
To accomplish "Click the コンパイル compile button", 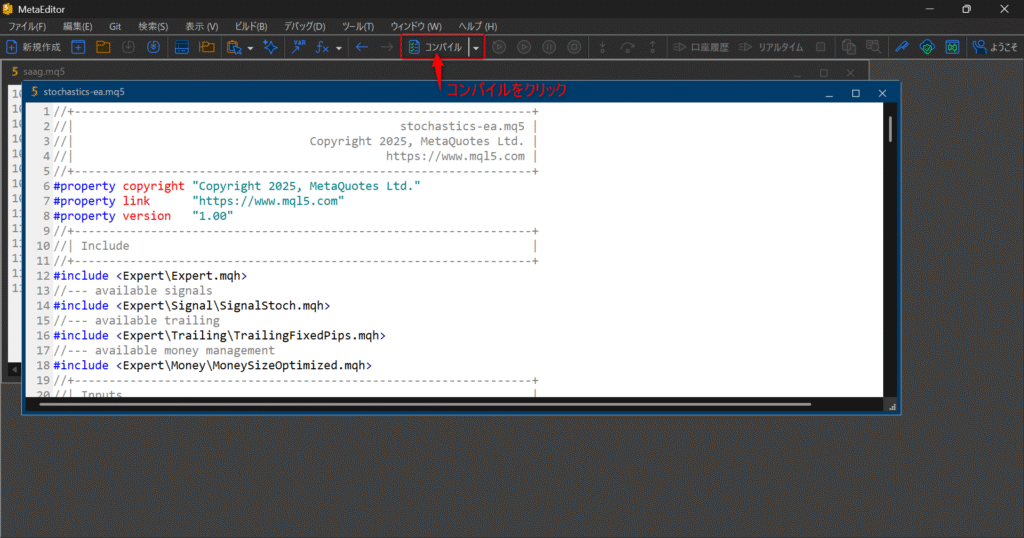I will click(436, 47).
